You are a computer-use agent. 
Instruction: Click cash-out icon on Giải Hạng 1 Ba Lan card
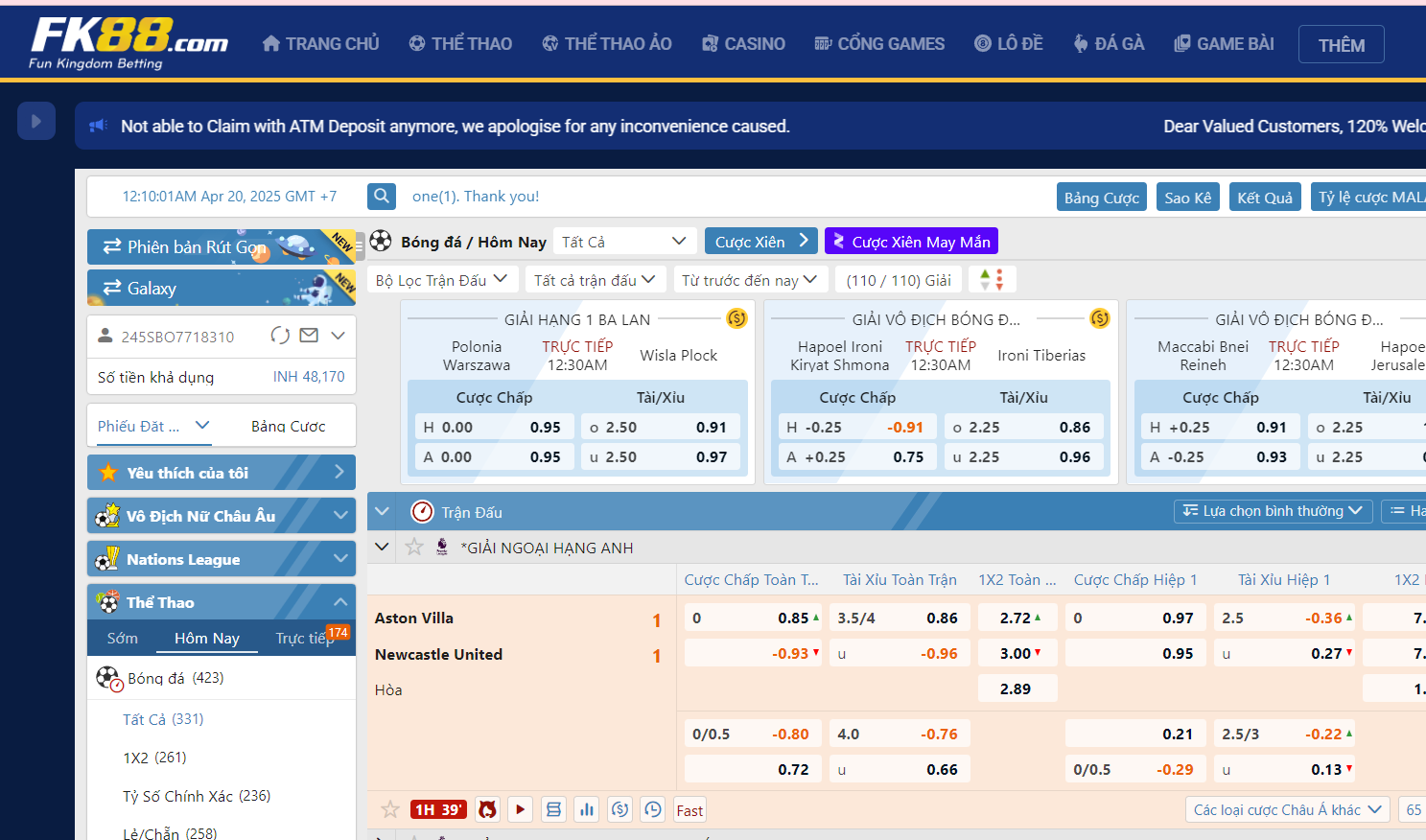tap(736, 318)
